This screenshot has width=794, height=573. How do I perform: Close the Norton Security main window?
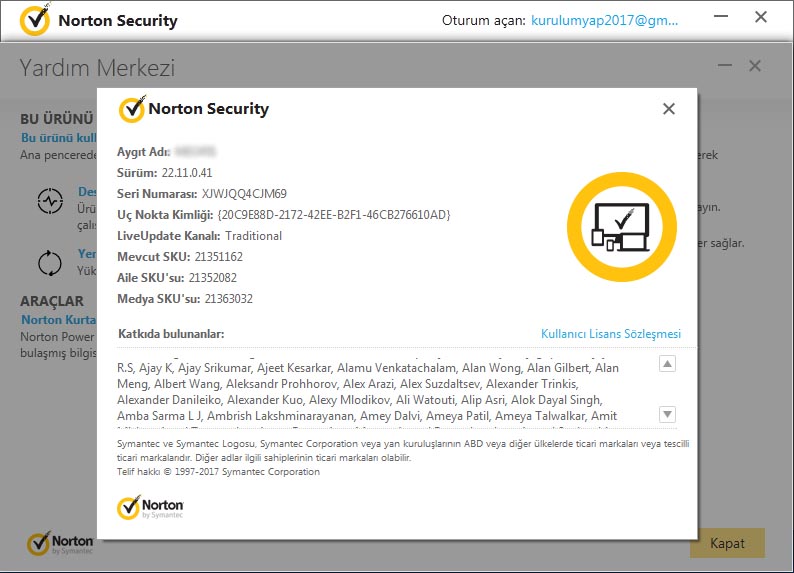761,17
